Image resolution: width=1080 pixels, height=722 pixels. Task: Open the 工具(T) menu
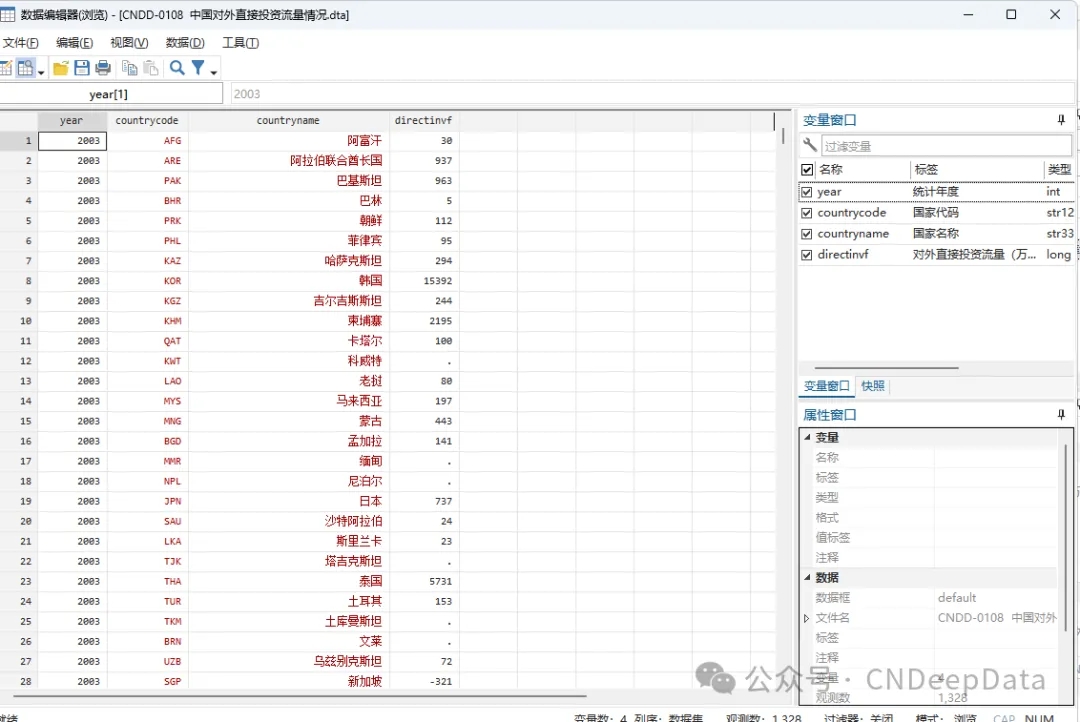coord(240,43)
